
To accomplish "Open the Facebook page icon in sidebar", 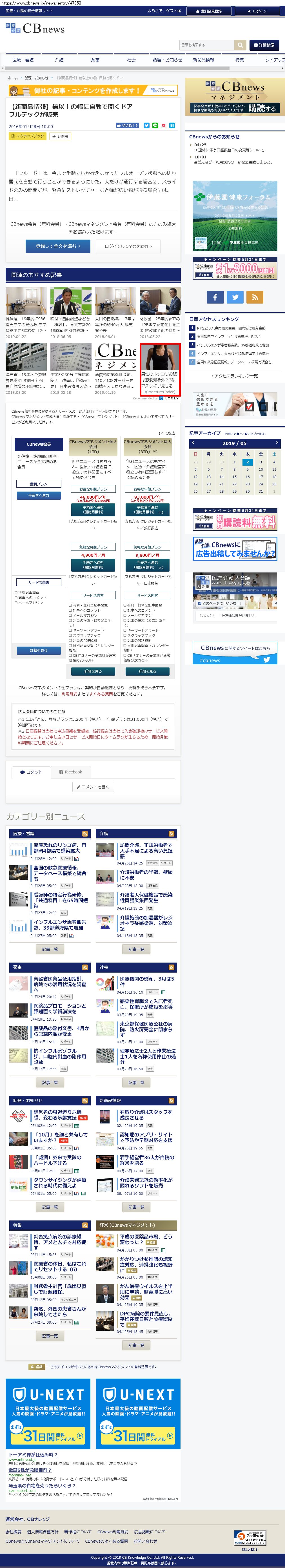I will click(x=215, y=297).
